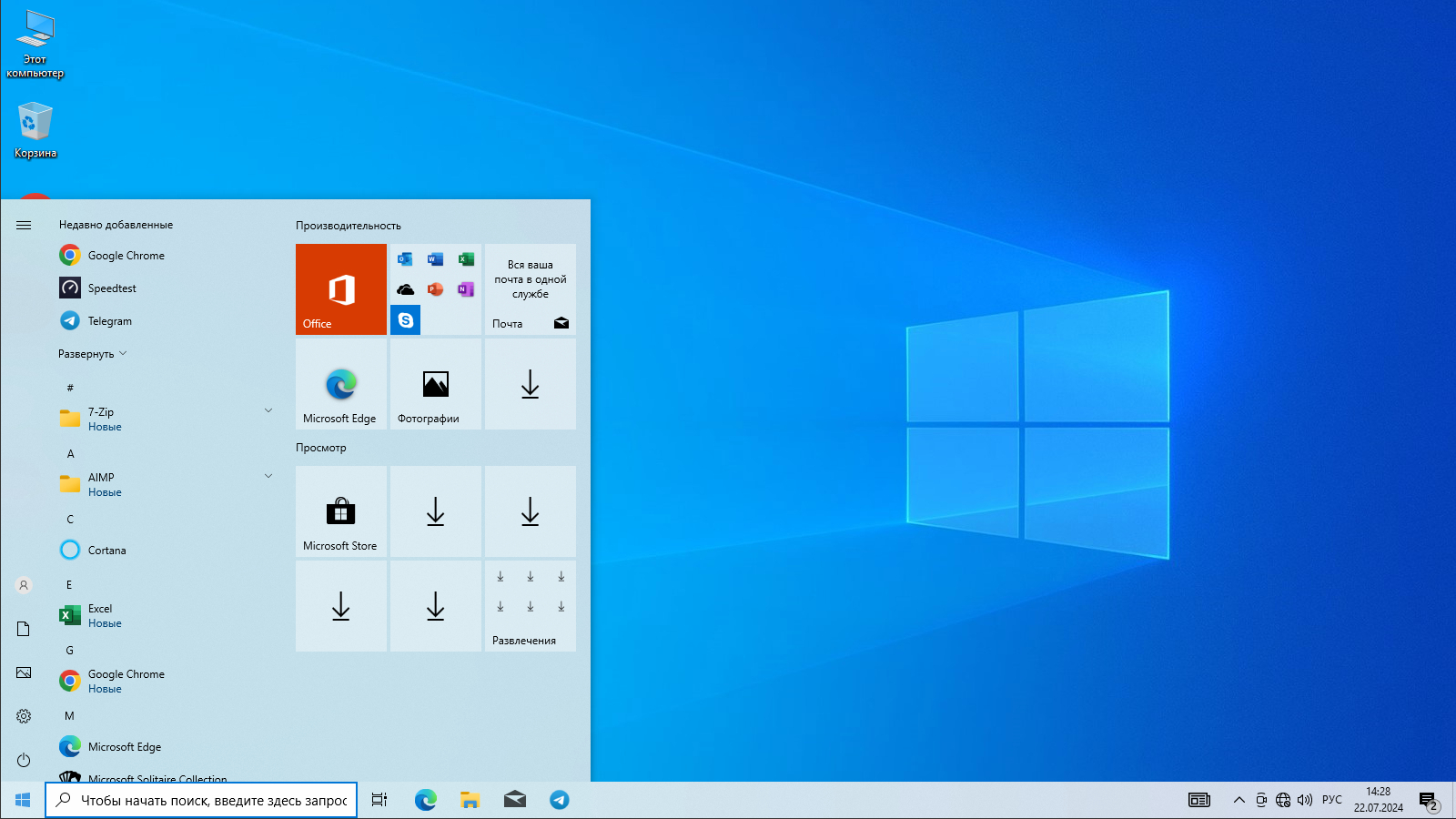Screen dimensions: 1456x819
Task: Open Cortana from the app list
Action: (106, 551)
